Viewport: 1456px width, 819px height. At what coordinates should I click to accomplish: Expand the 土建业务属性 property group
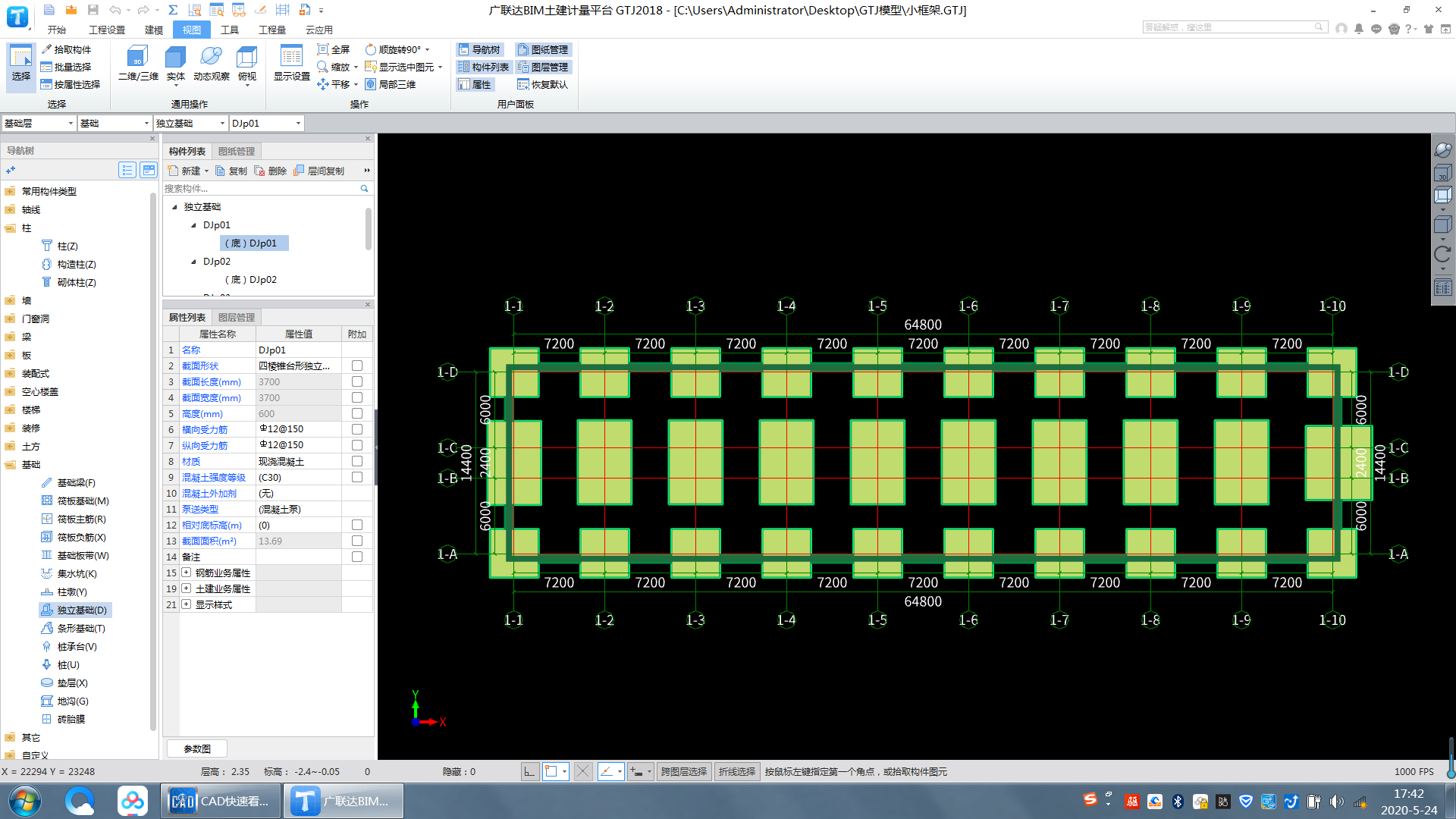(187, 588)
